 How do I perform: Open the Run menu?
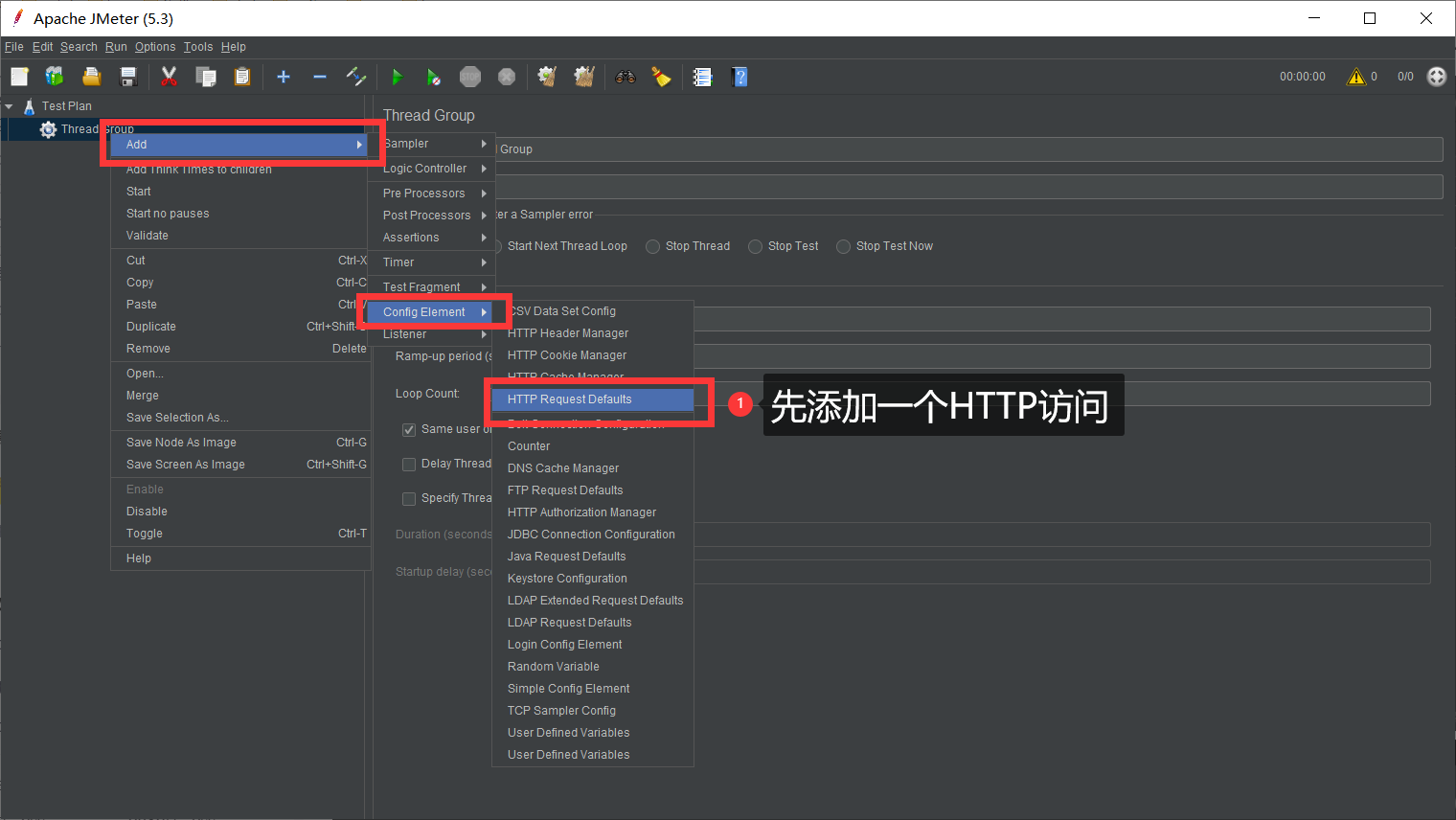coord(116,47)
